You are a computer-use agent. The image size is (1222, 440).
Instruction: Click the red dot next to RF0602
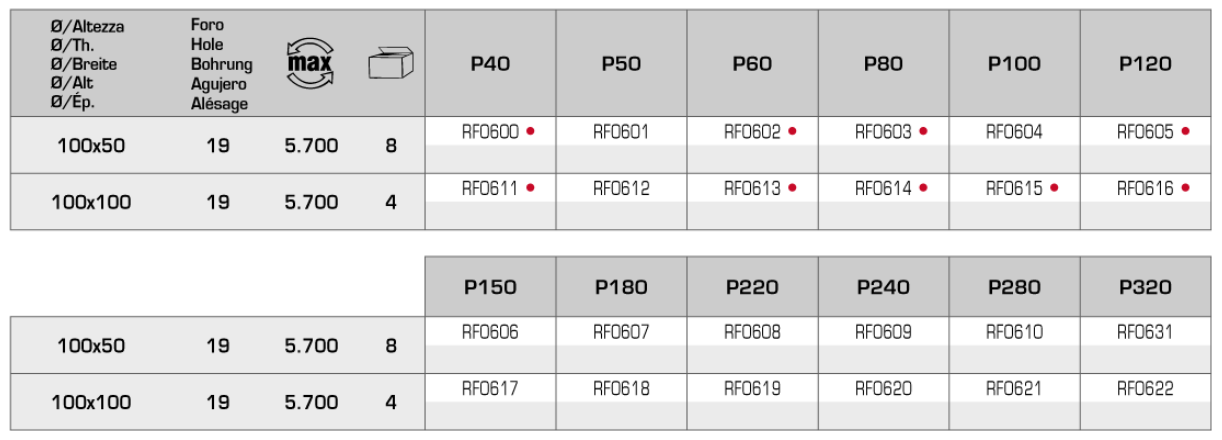[792, 131]
